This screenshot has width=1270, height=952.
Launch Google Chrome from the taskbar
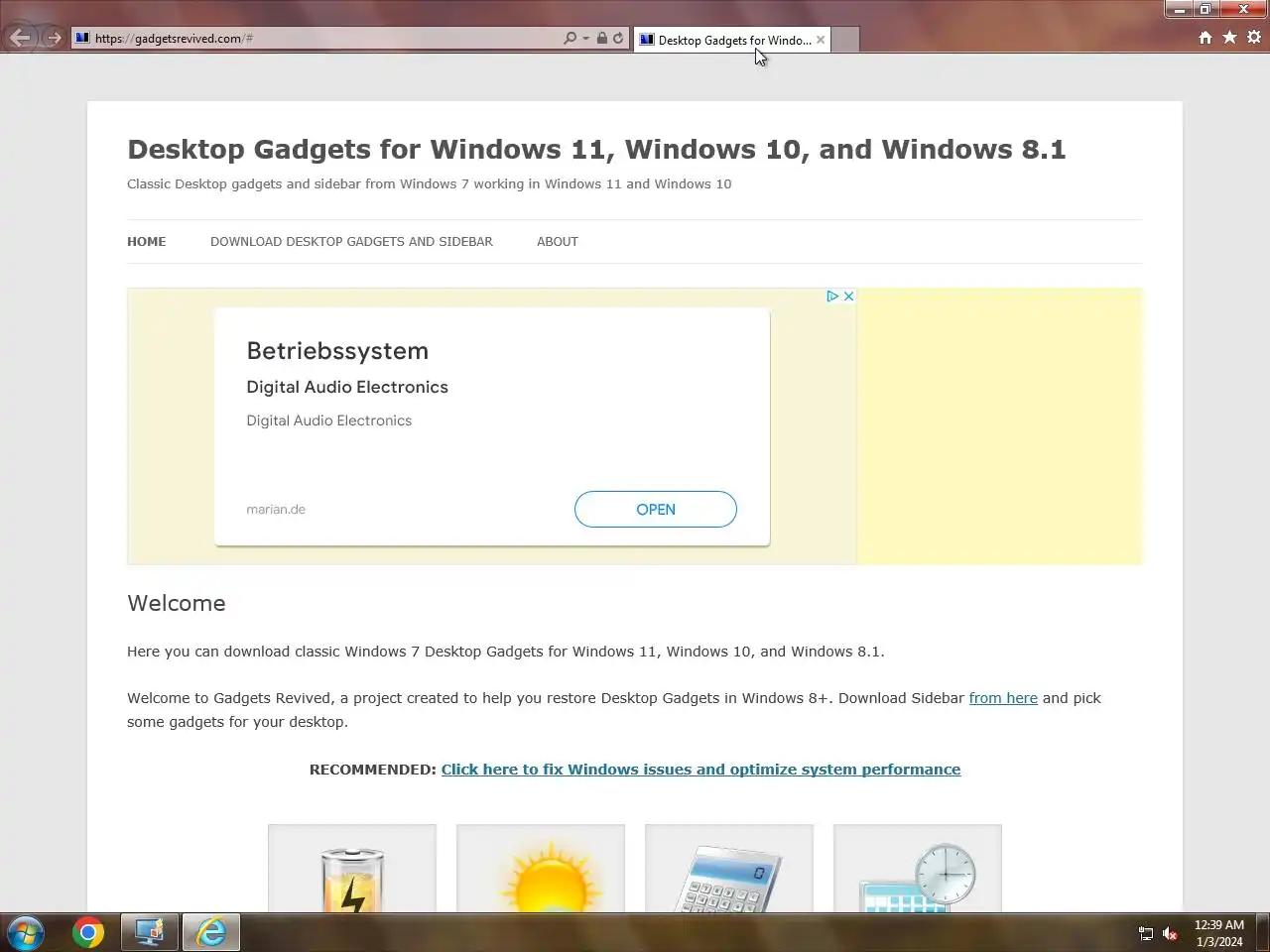pos(88,933)
